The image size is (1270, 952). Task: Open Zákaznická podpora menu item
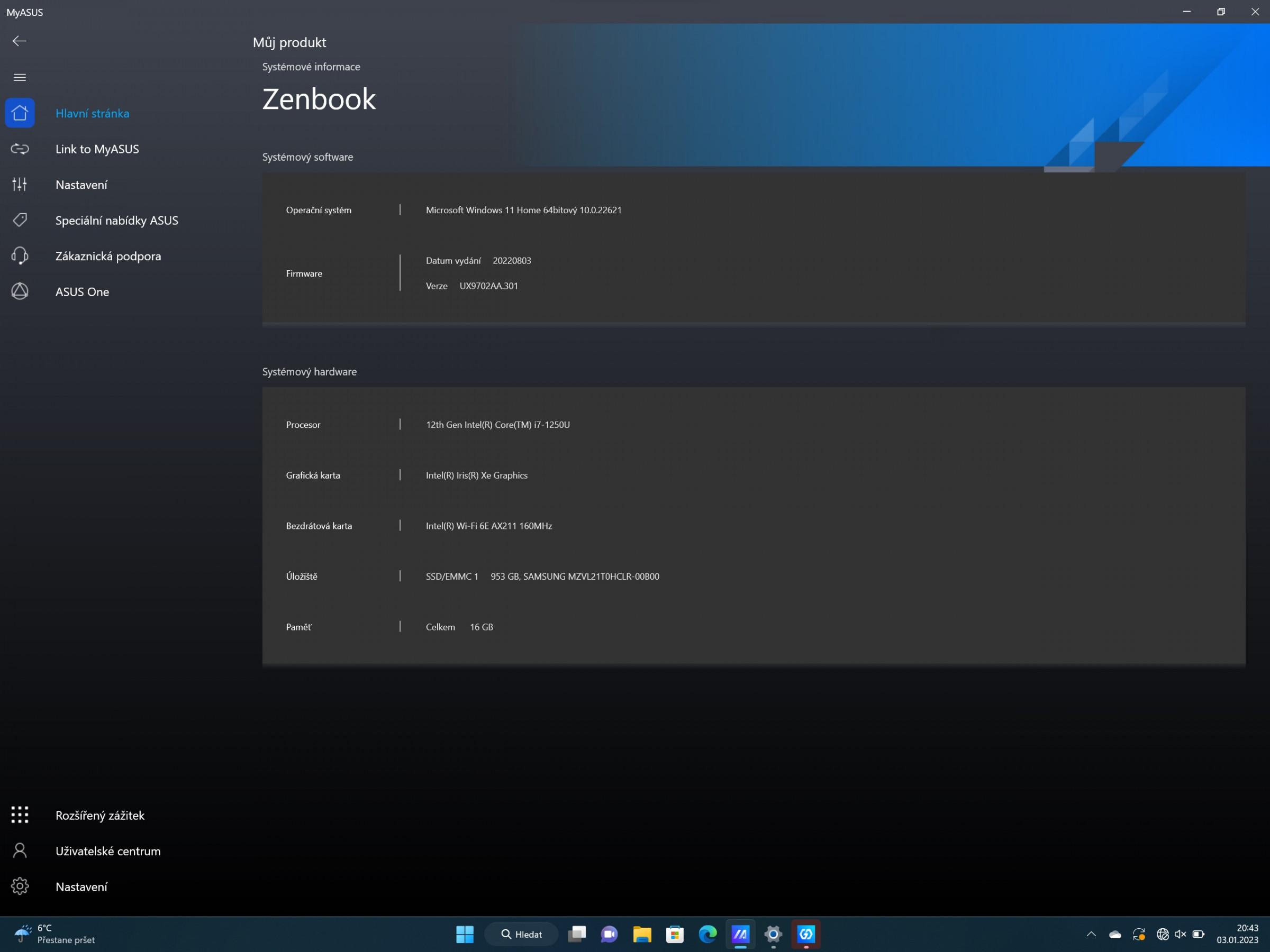pyautogui.click(x=108, y=257)
